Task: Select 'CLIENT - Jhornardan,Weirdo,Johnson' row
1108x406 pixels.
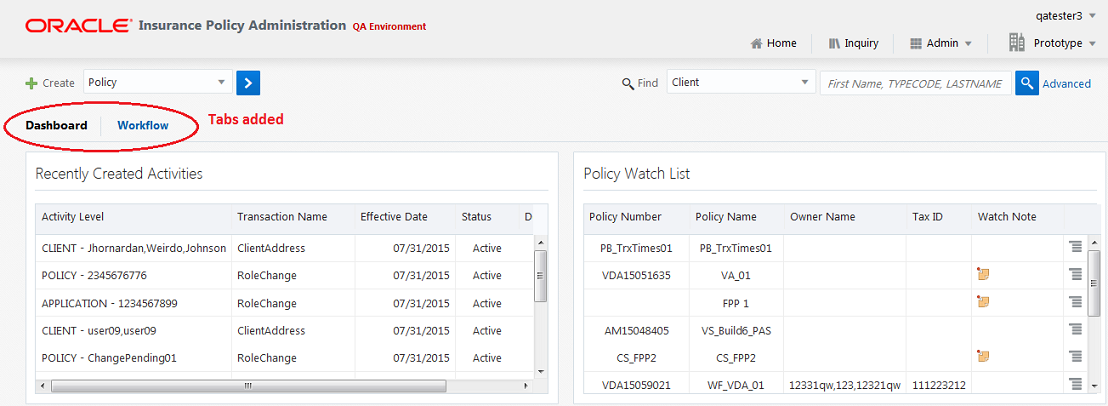Action: [285, 248]
